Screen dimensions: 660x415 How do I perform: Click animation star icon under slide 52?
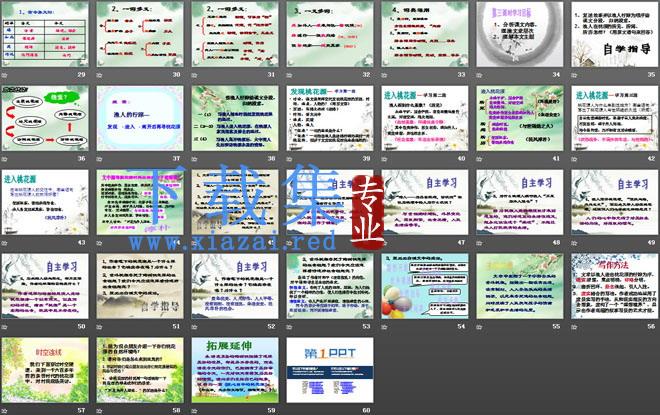(194, 327)
